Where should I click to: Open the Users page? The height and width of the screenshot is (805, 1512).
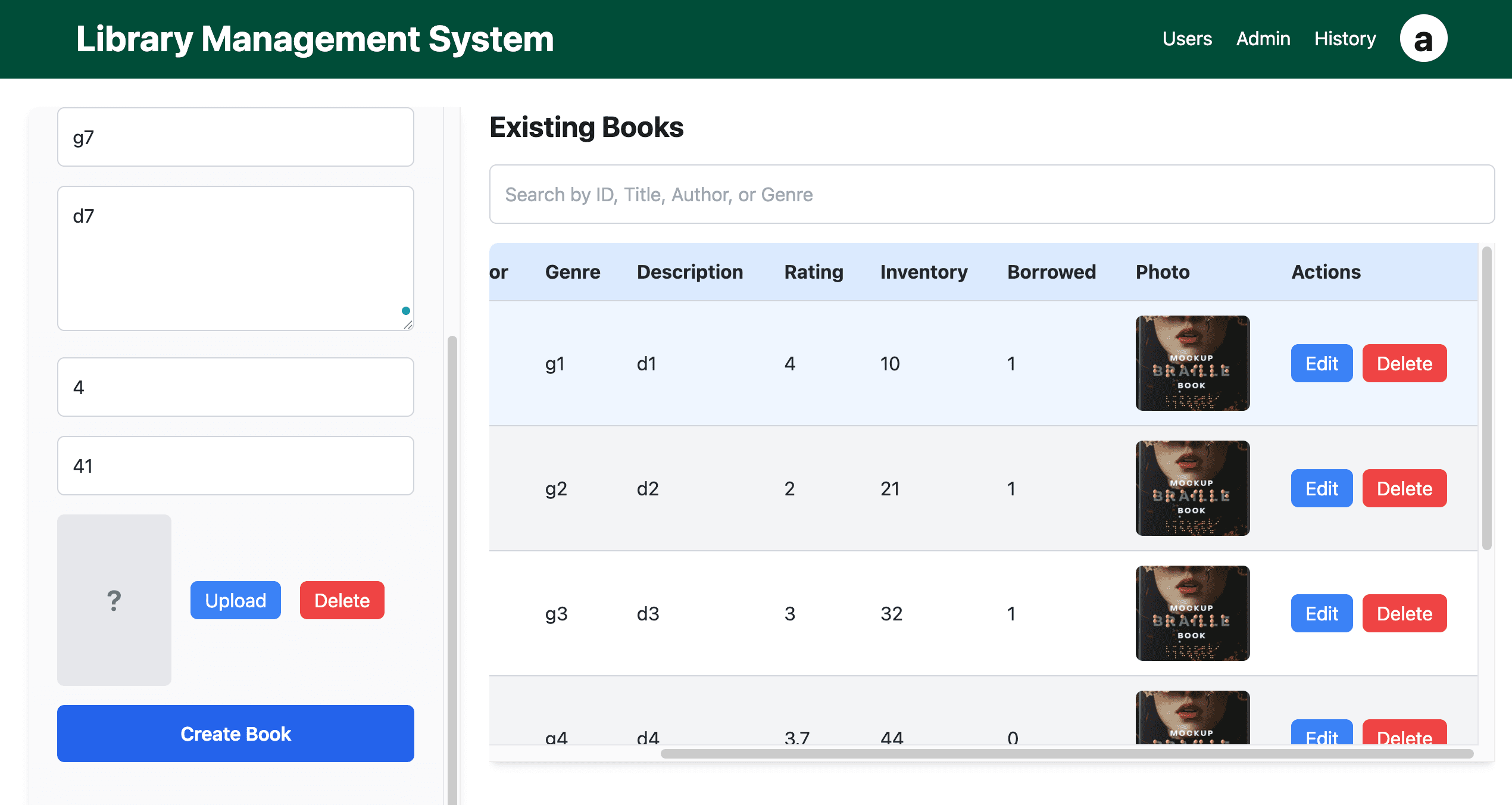(1186, 38)
